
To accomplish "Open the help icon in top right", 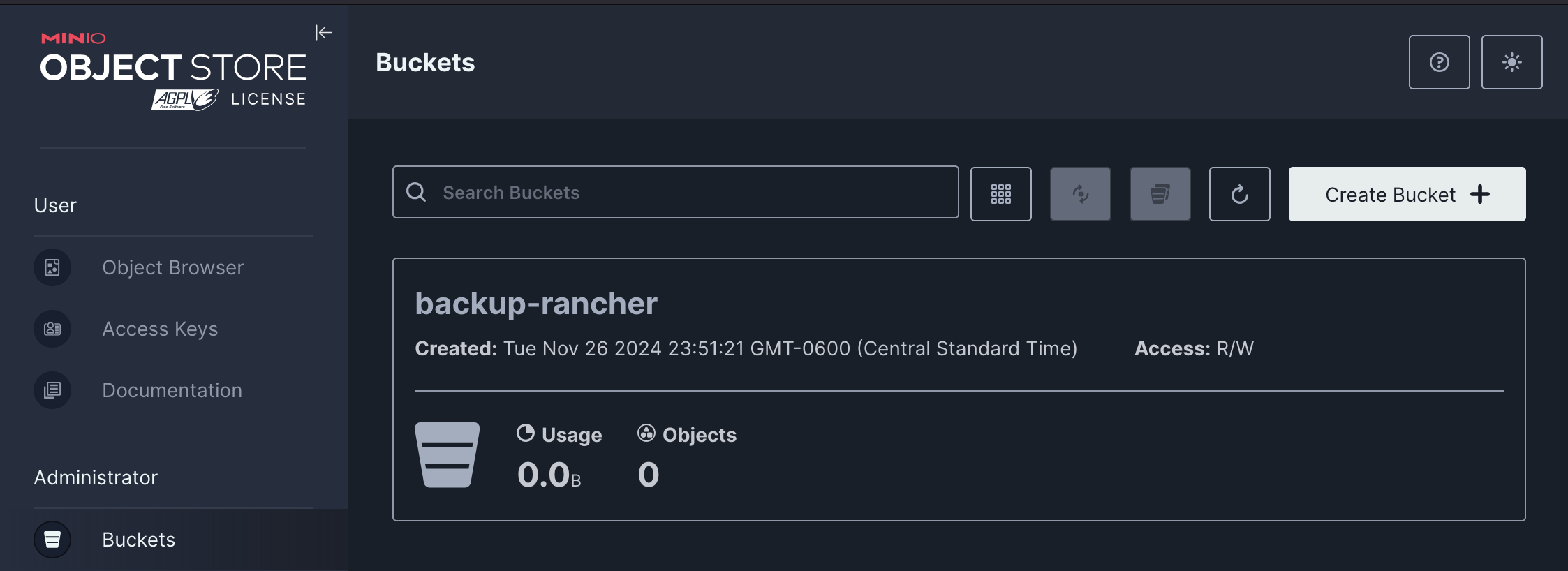I will click(x=1440, y=62).
